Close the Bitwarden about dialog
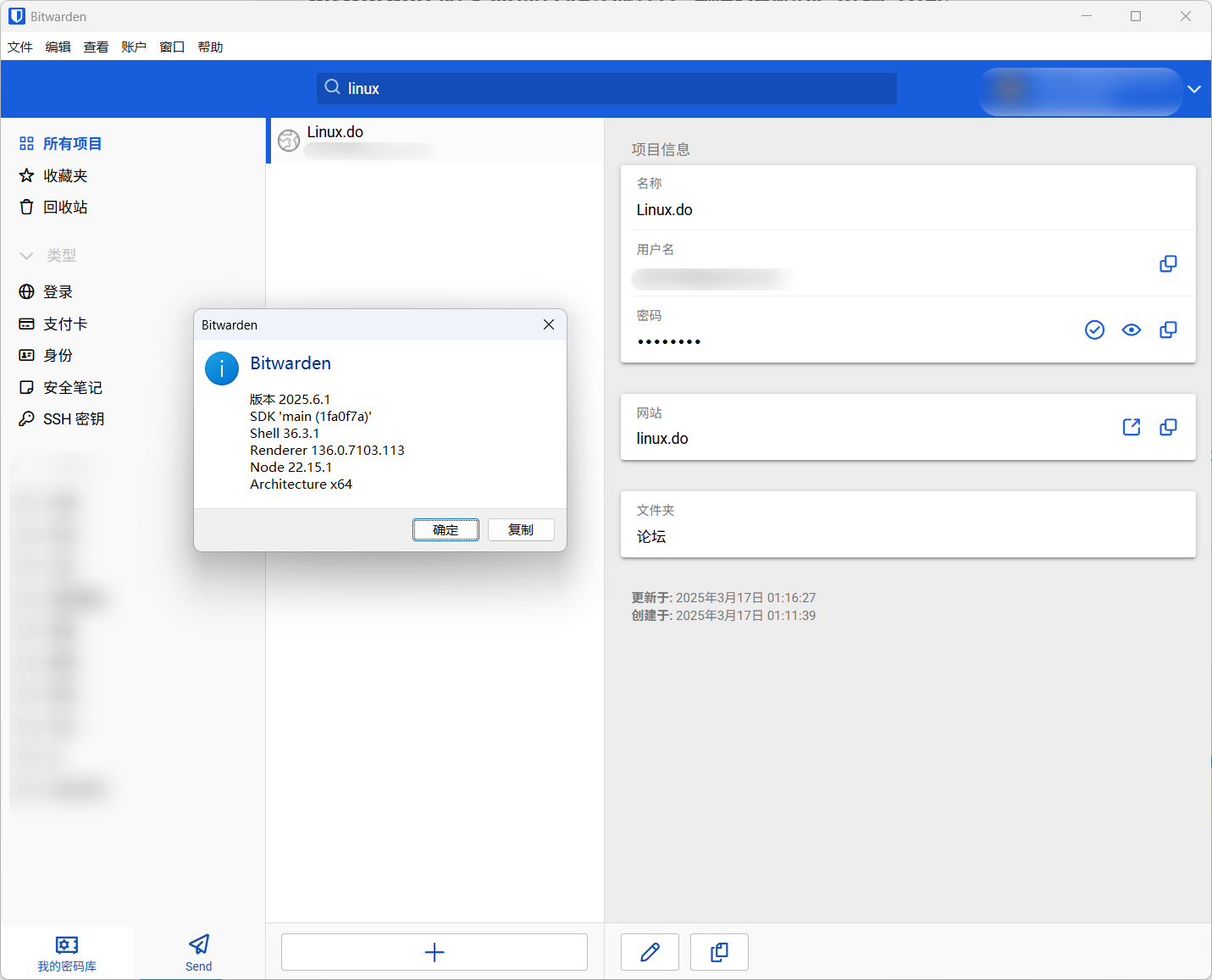This screenshot has width=1212, height=980. pyautogui.click(x=549, y=324)
